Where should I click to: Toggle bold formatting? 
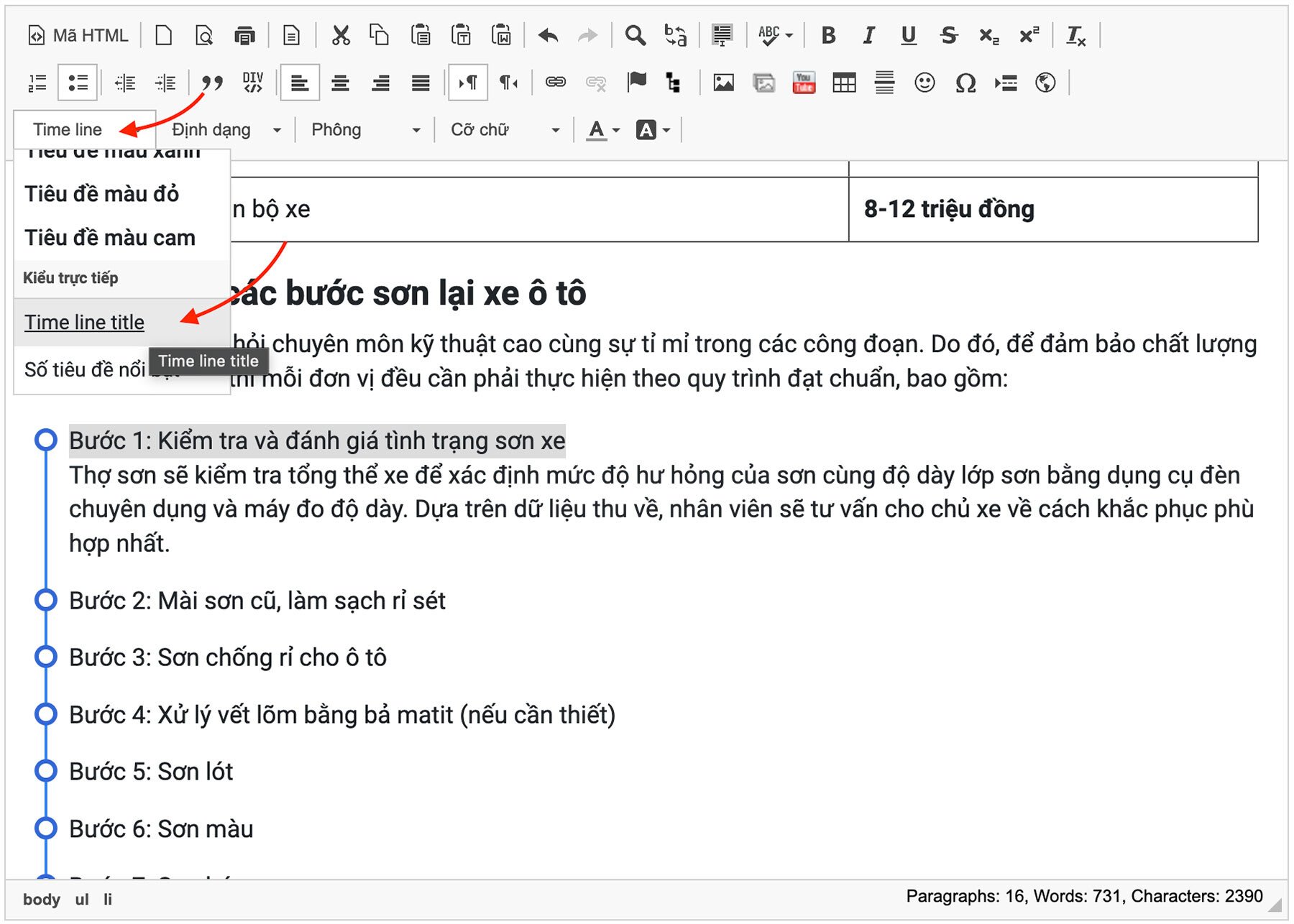[828, 35]
